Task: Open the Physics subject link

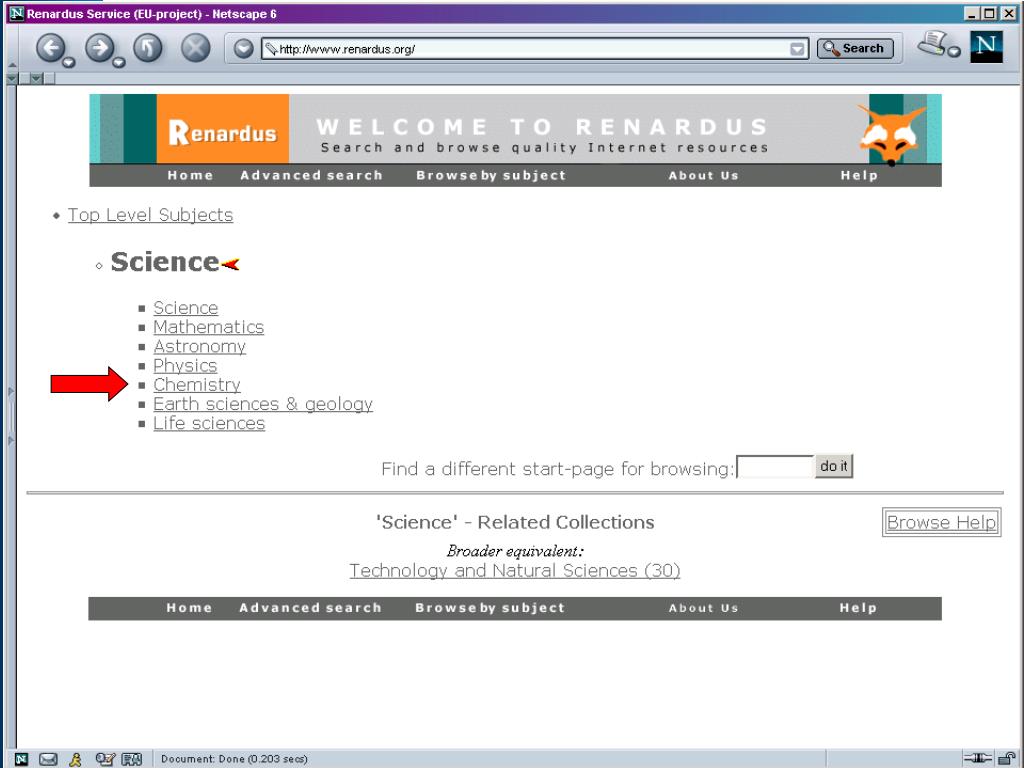Action: coord(185,365)
